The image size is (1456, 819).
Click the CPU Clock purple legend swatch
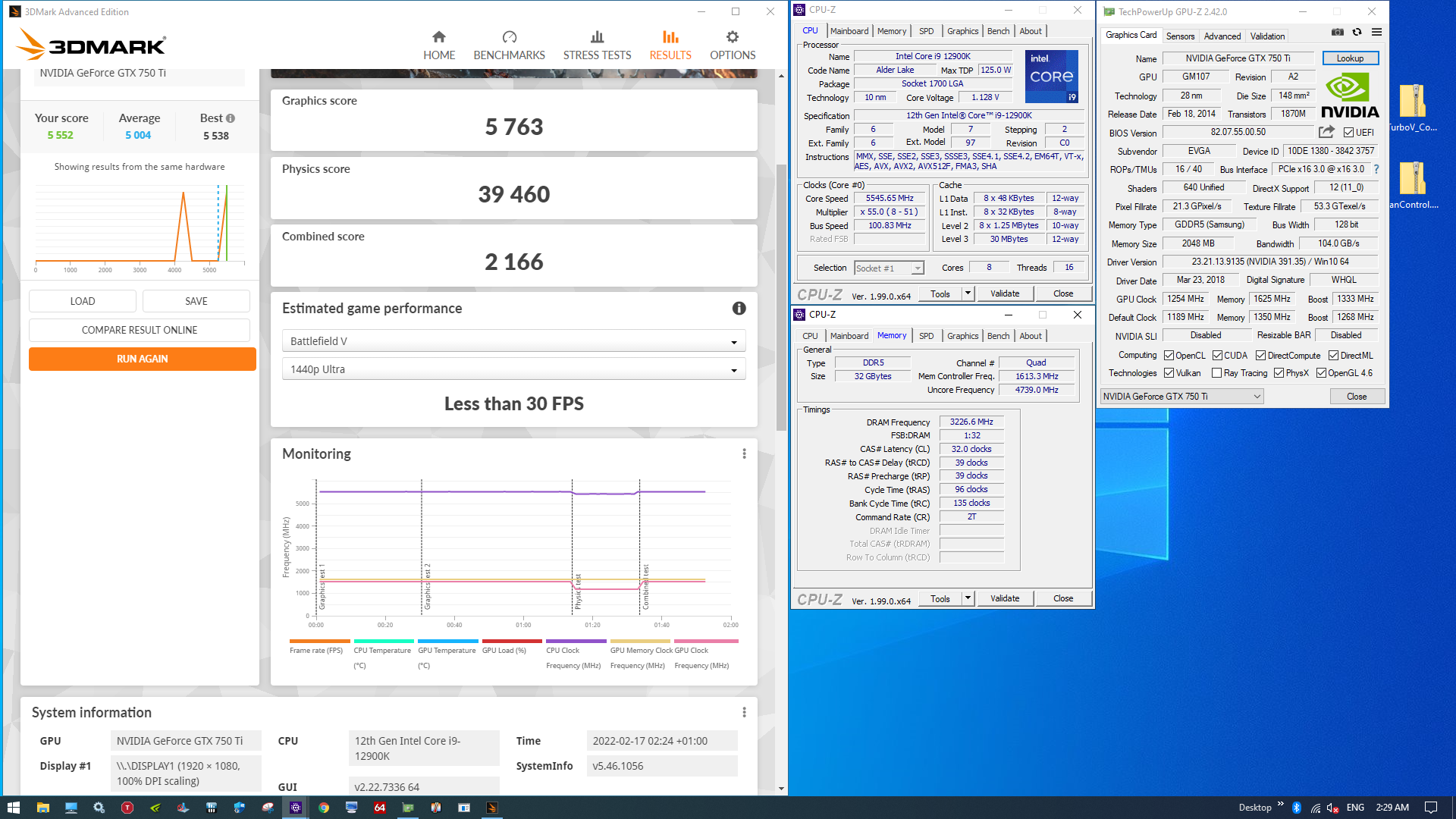click(576, 641)
